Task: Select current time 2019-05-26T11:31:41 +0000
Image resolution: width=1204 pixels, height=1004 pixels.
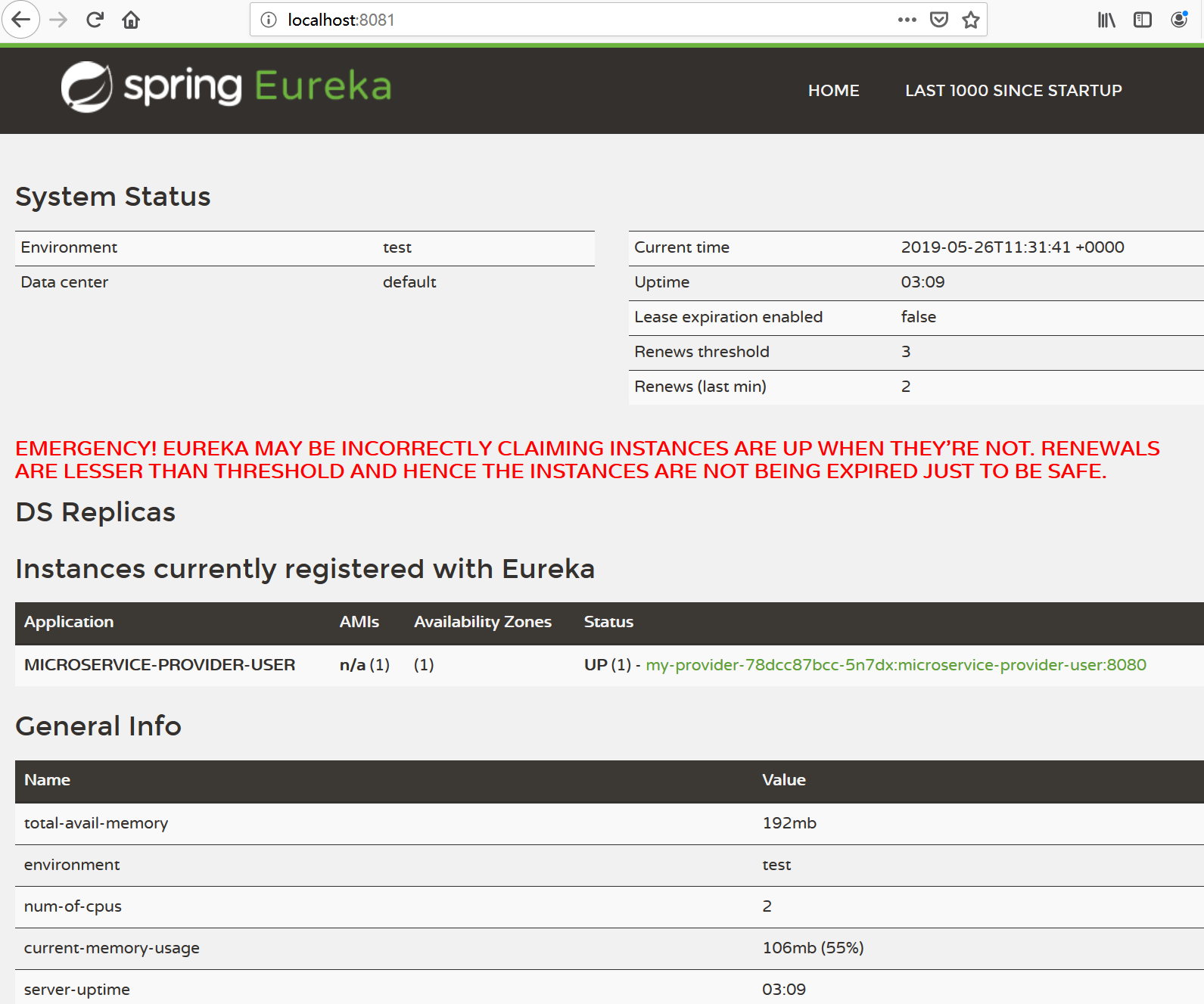Action: (x=1013, y=247)
